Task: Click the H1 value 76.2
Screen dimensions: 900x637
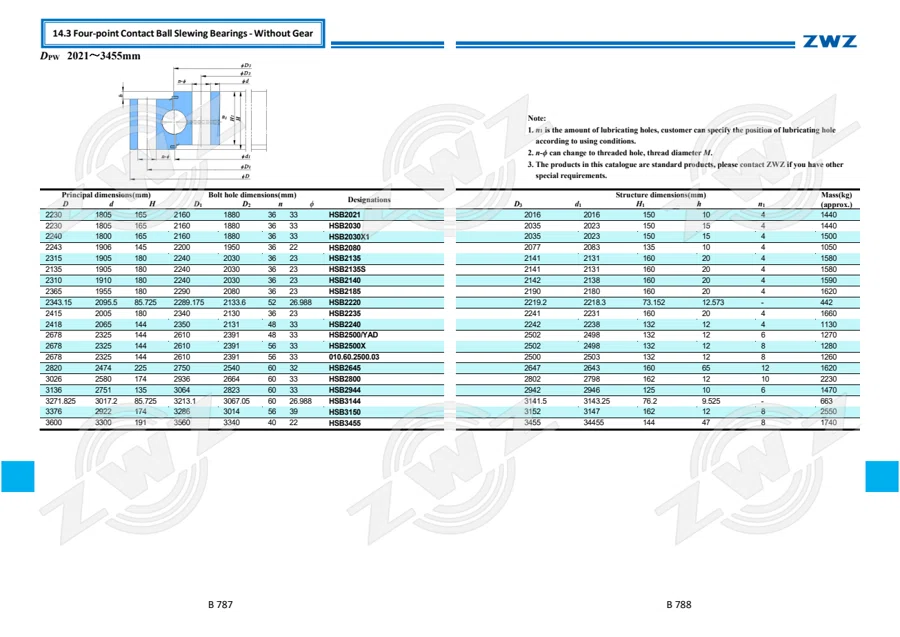Action: pyautogui.click(x=650, y=401)
